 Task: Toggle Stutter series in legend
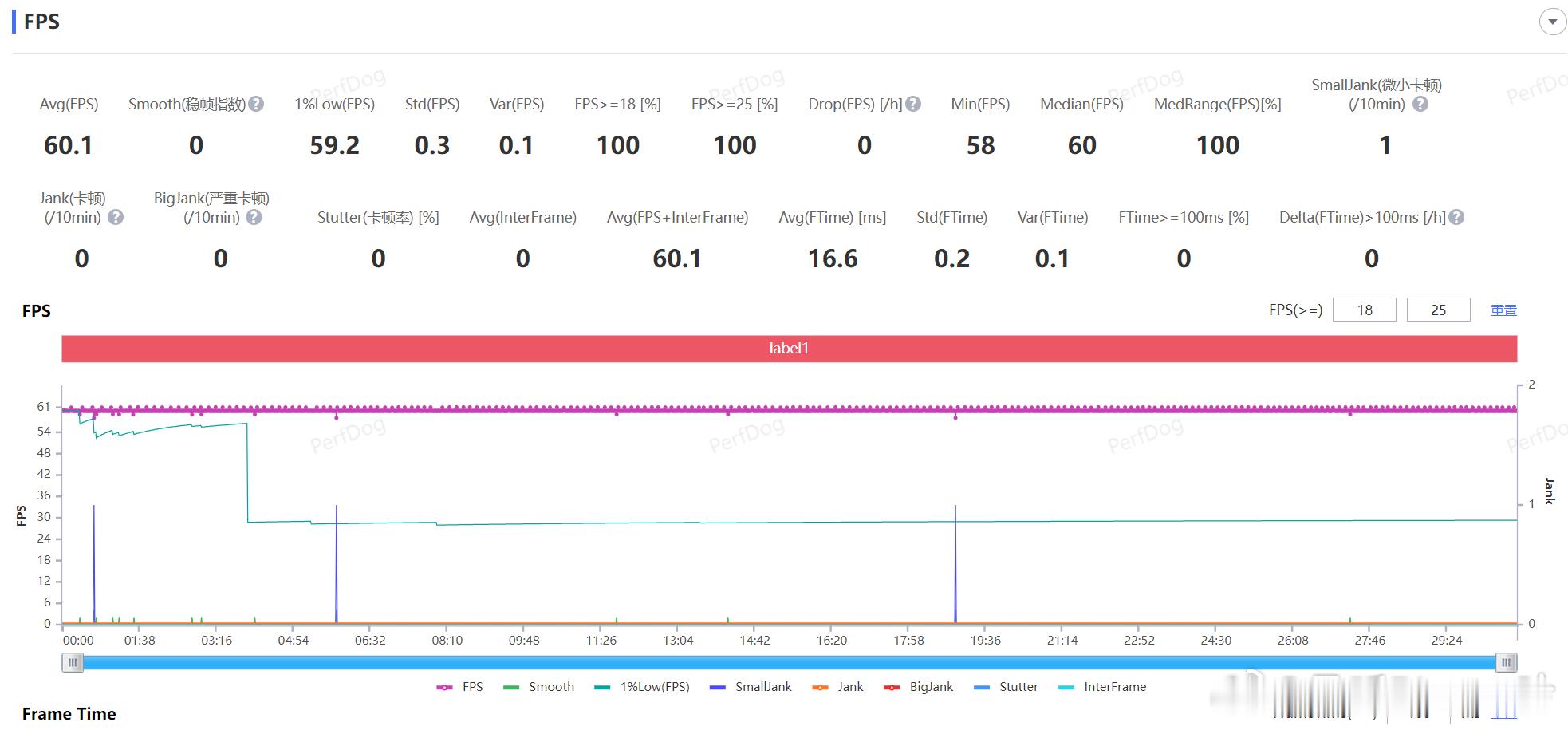[x=1006, y=686]
